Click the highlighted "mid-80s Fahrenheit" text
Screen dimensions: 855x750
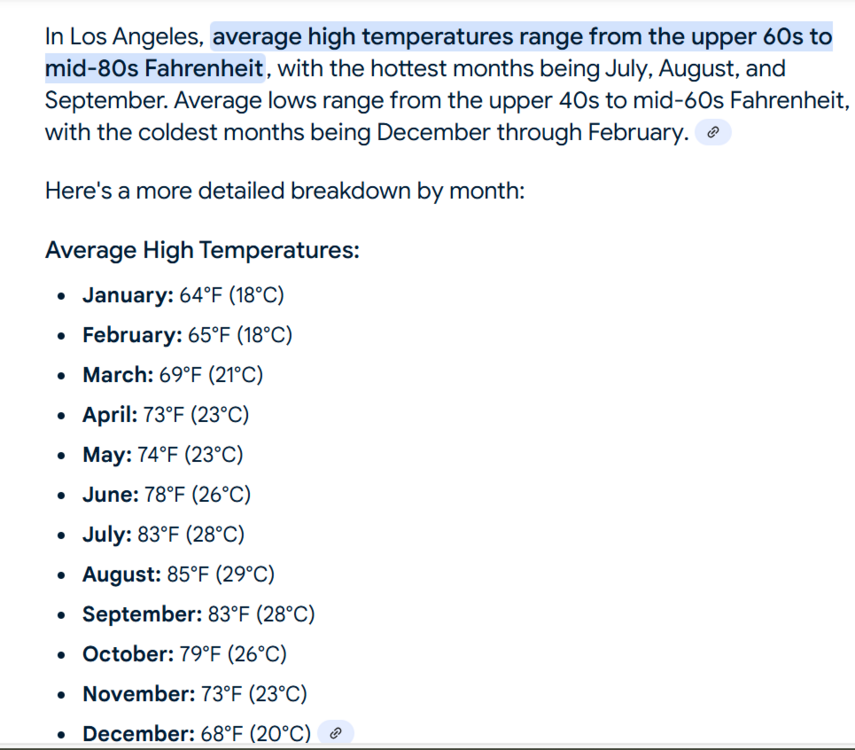(x=154, y=70)
